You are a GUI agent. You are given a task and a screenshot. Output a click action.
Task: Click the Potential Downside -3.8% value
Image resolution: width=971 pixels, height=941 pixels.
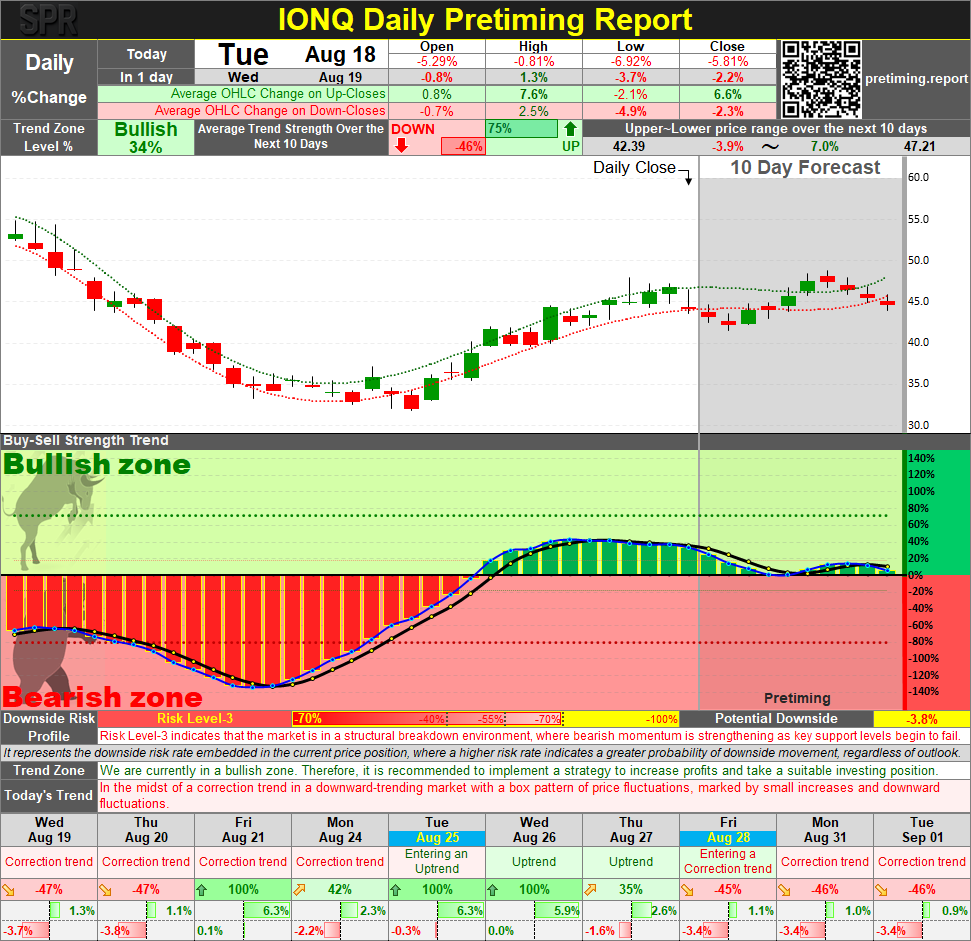tap(921, 719)
